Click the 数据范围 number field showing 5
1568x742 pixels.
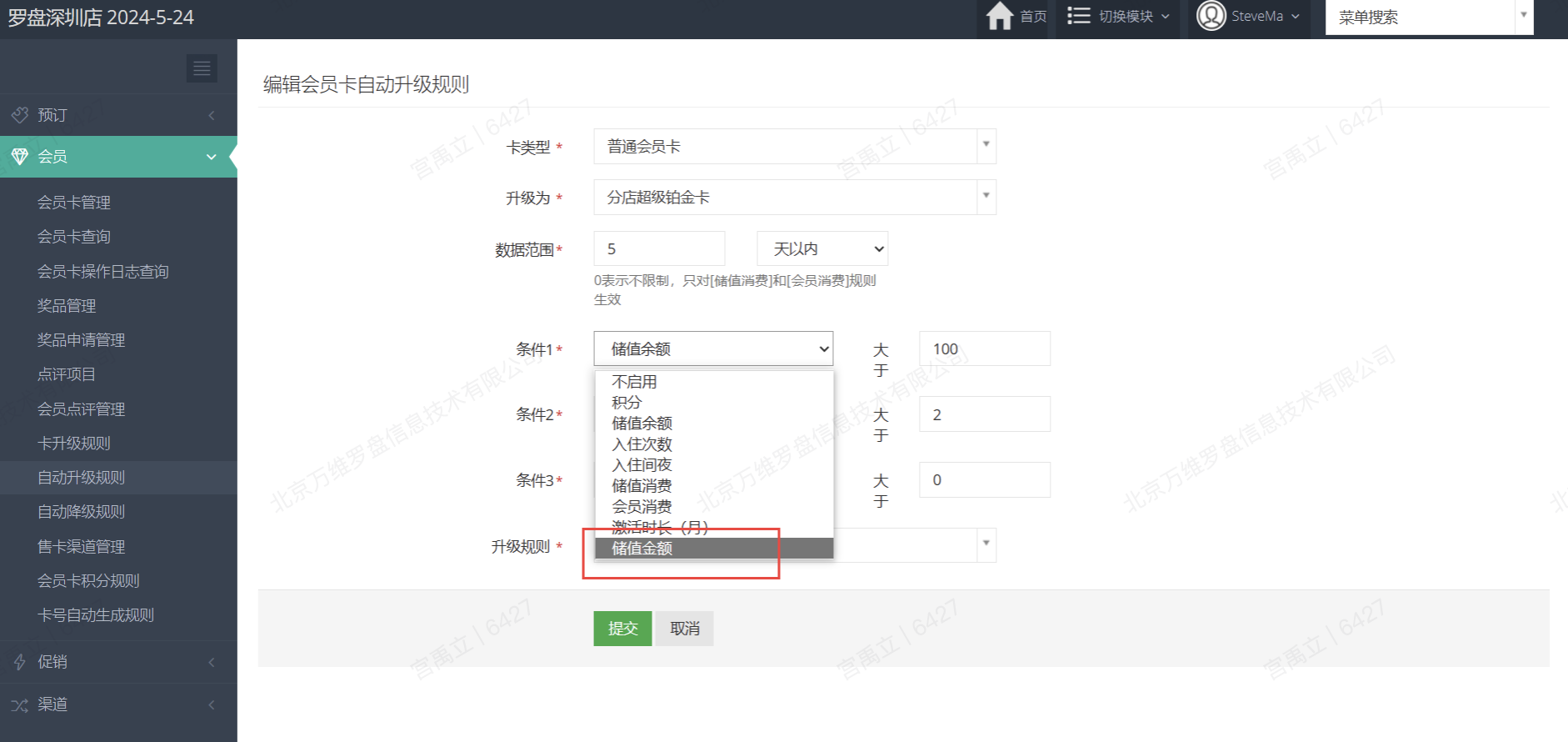pyautogui.click(x=659, y=248)
